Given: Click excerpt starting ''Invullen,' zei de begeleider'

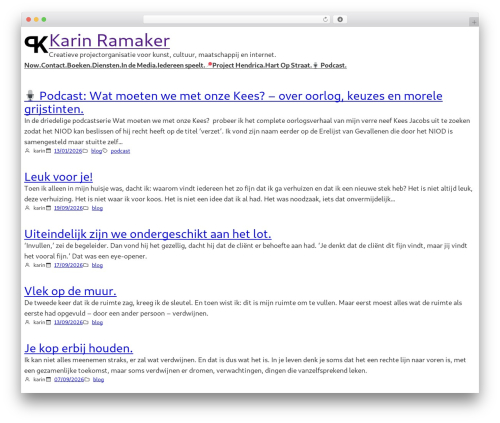Looking at the screenshot, I should (x=246, y=251).
